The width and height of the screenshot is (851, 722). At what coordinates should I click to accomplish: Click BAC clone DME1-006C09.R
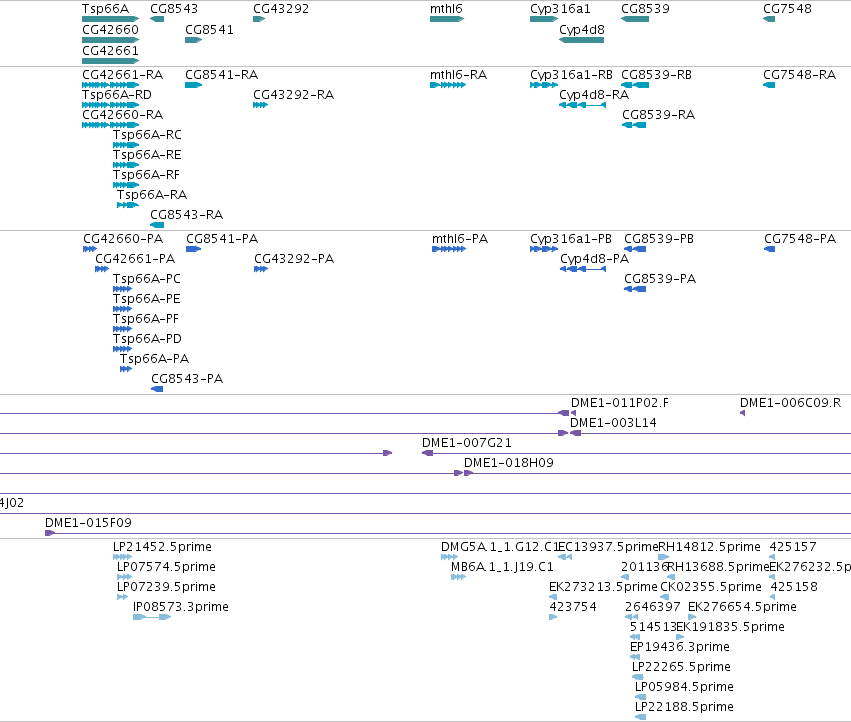[742, 413]
